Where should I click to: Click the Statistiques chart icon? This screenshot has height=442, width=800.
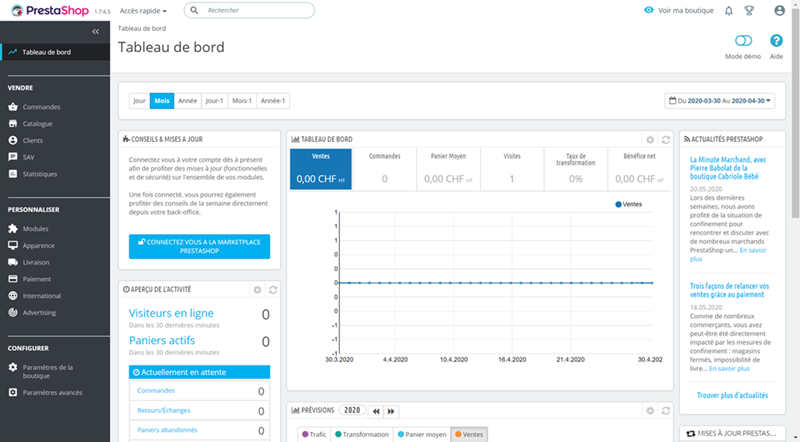[13, 174]
